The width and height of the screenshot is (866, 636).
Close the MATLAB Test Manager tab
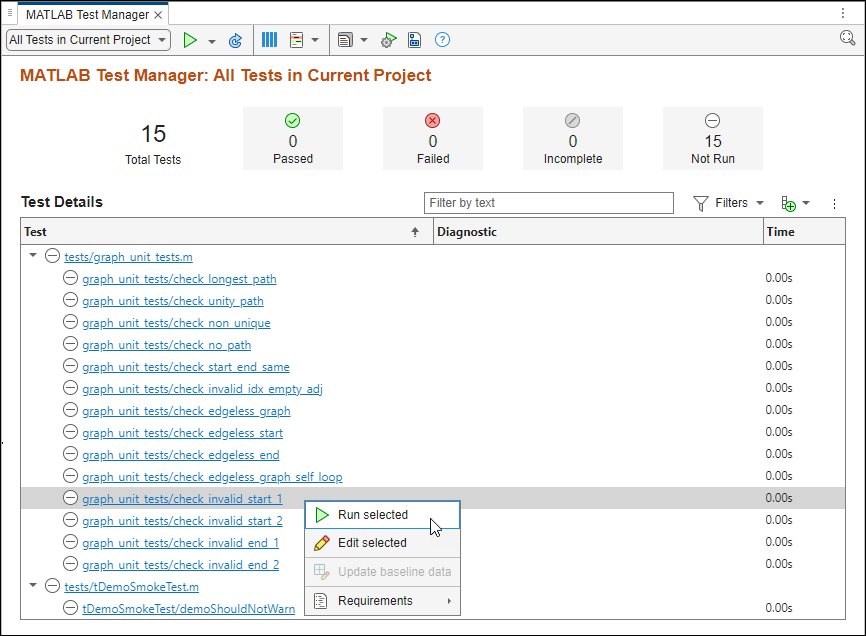point(158,15)
